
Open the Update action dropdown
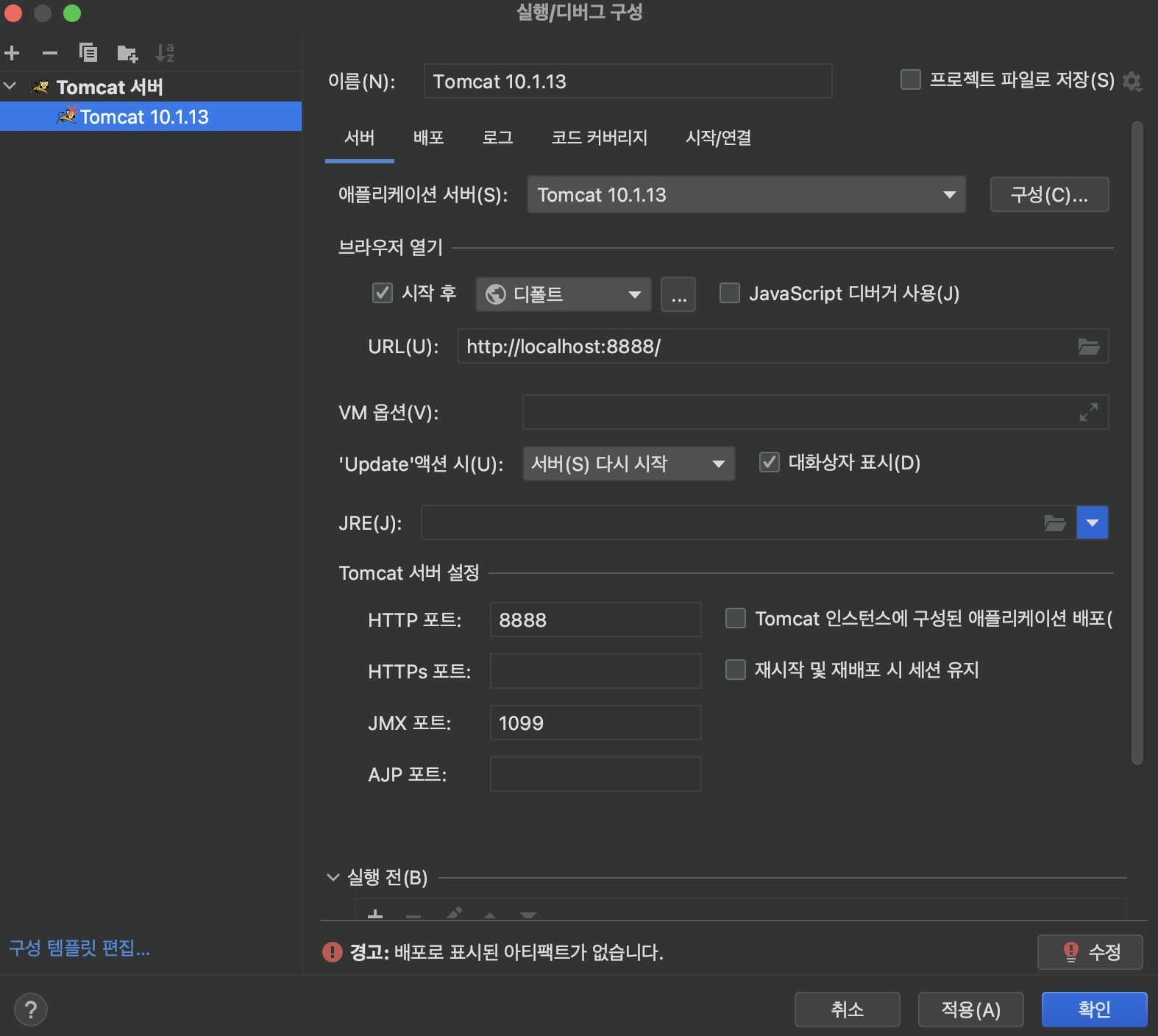[629, 464]
